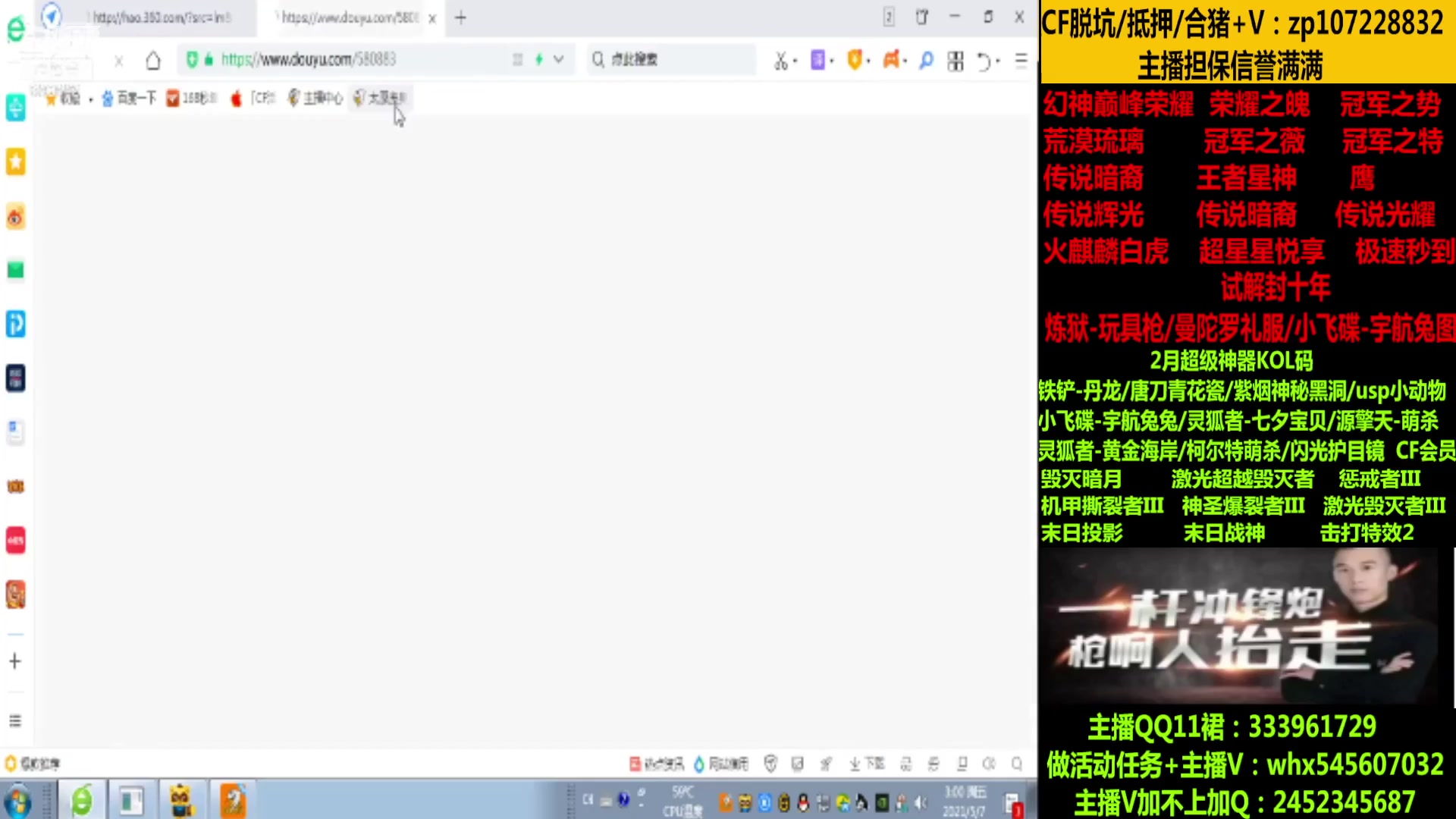The height and width of the screenshot is (819, 1456).
Task: Open the Weibo icon in the sidebar
Action: (16, 217)
